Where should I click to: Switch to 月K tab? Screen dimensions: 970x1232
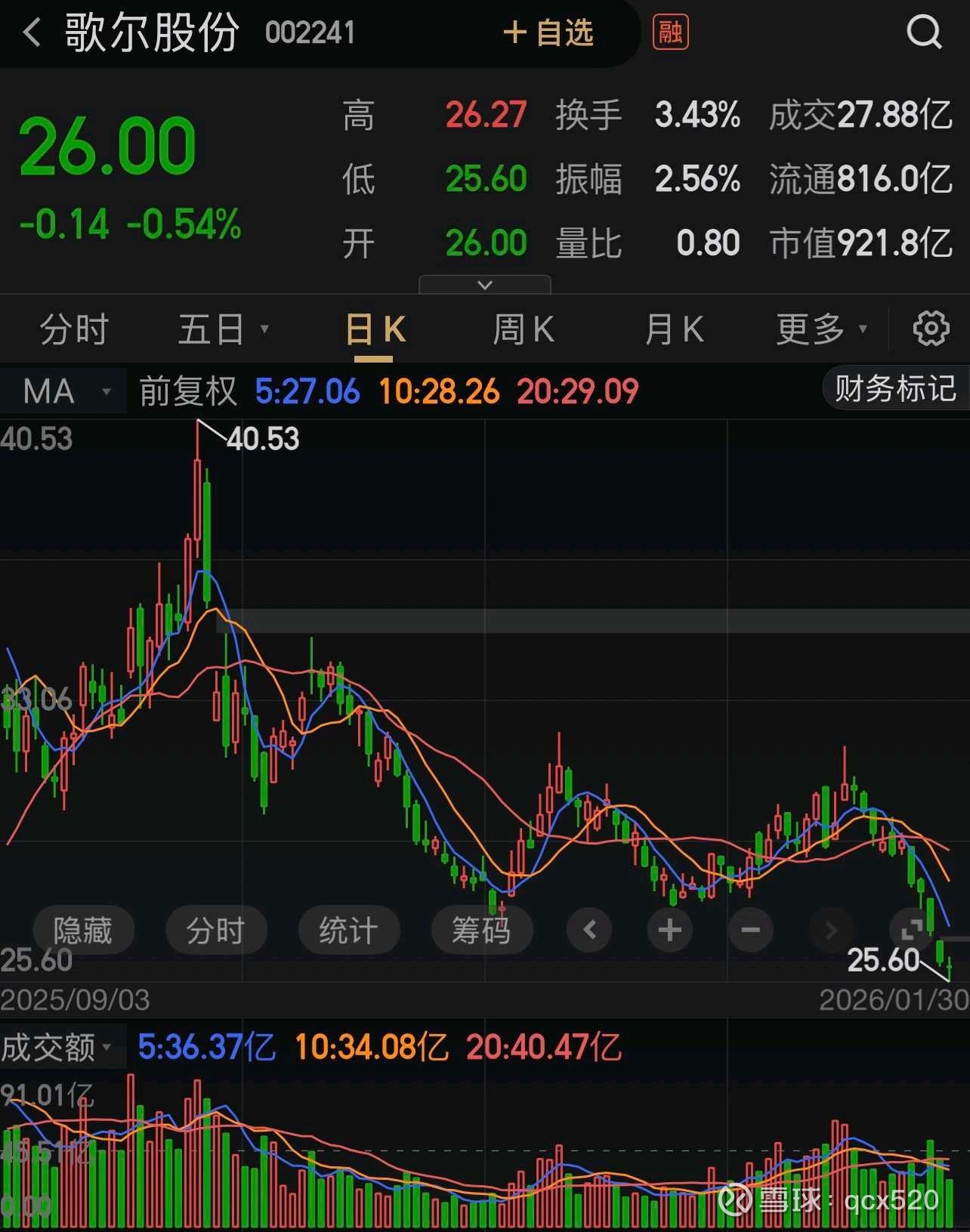click(674, 329)
